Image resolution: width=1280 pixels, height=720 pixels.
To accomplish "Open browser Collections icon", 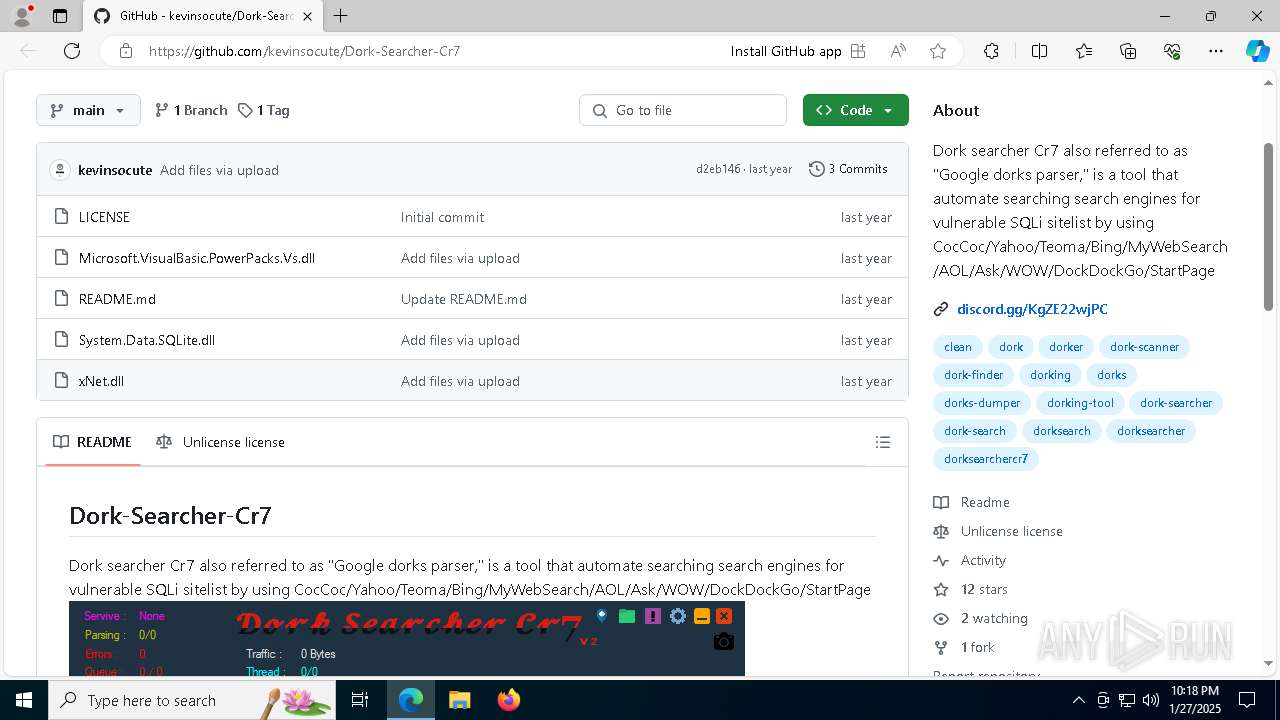I will coord(1128,51).
